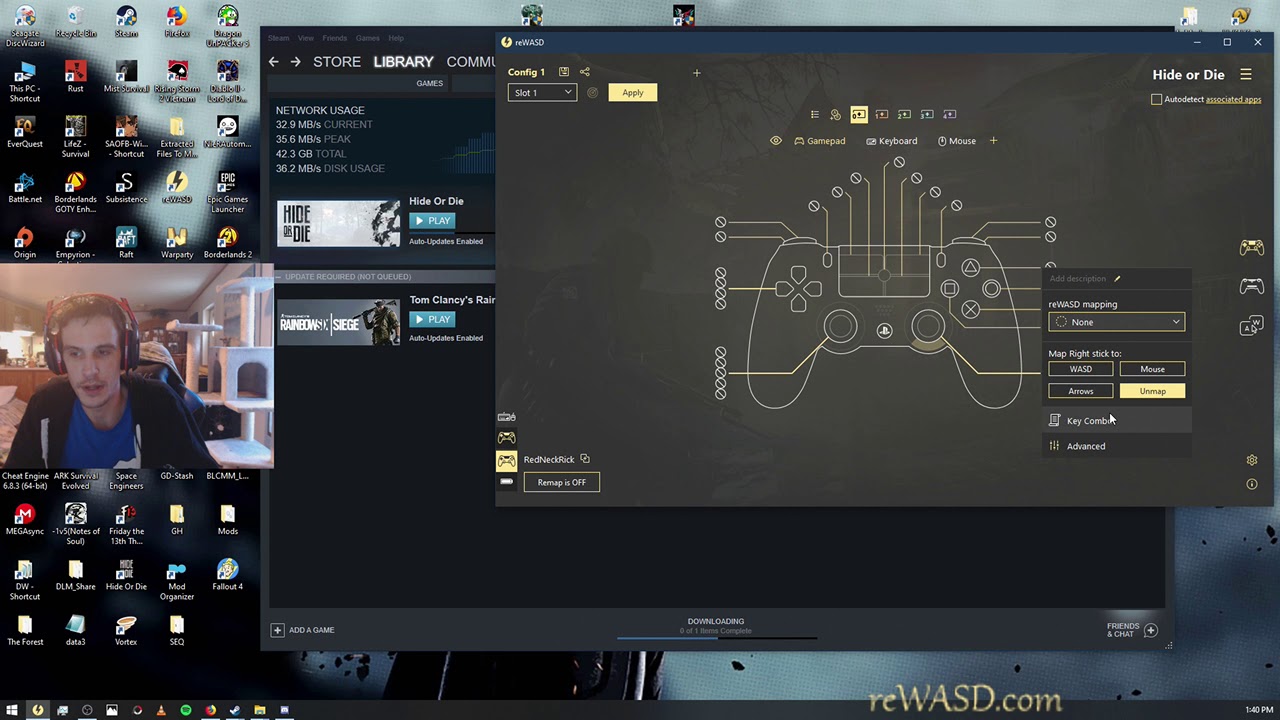Open STORE tab in Steam

[337, 62]
